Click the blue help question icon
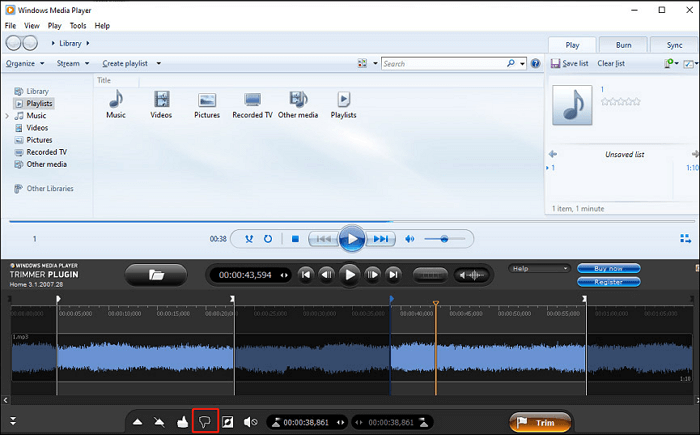 (535, 63)
